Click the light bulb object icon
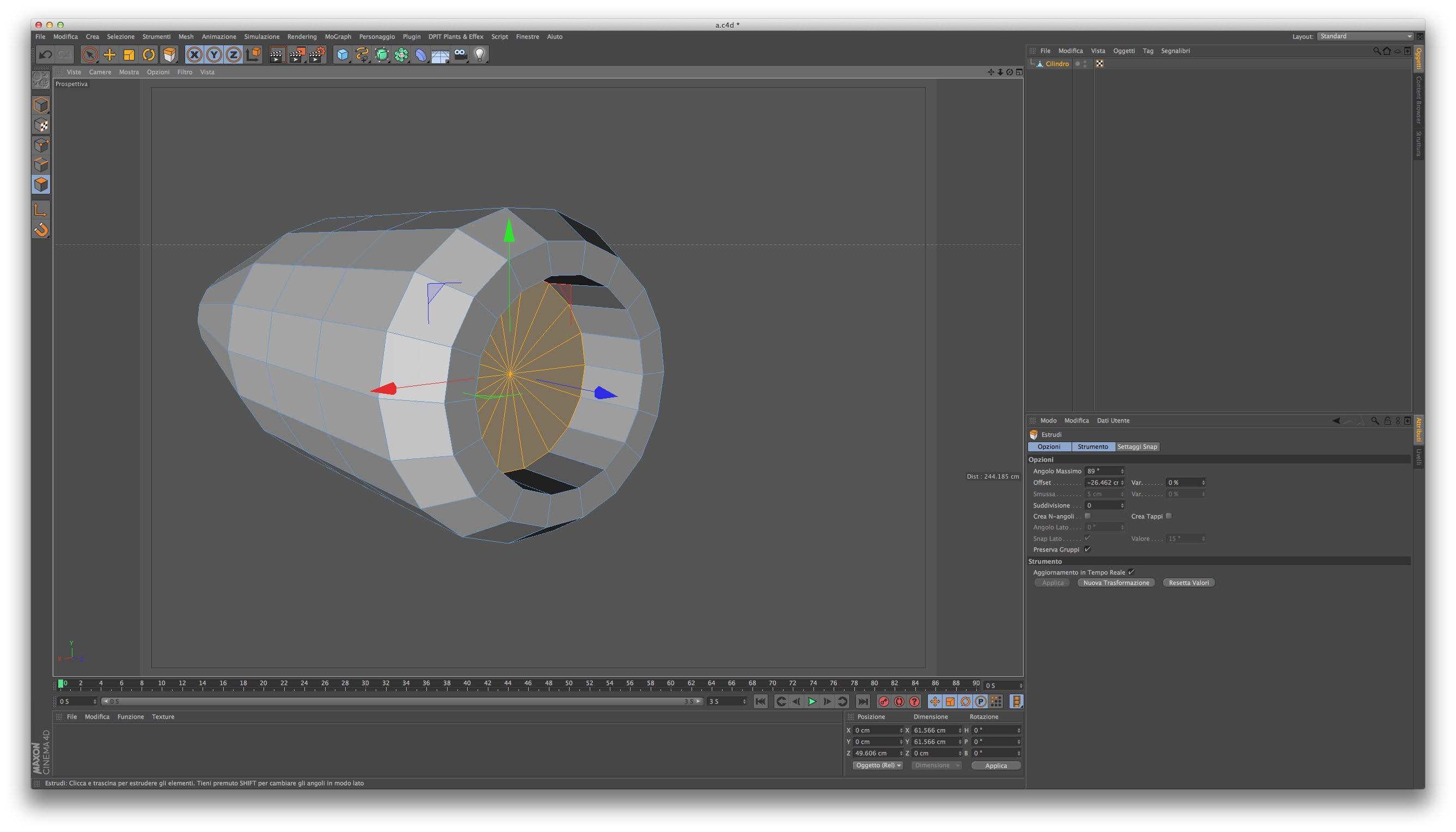This screenshot has height=832, width=1456. click(480, 55)
